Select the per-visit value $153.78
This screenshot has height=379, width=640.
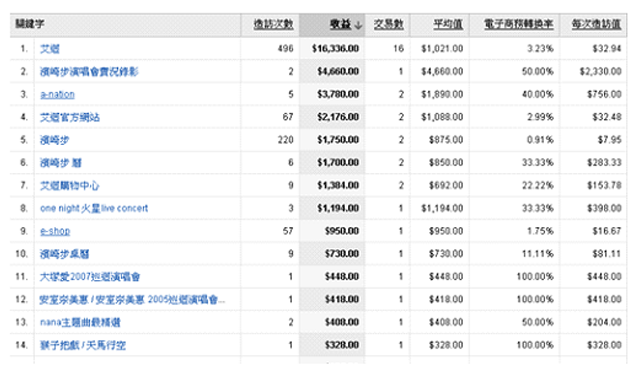point(604,186)
